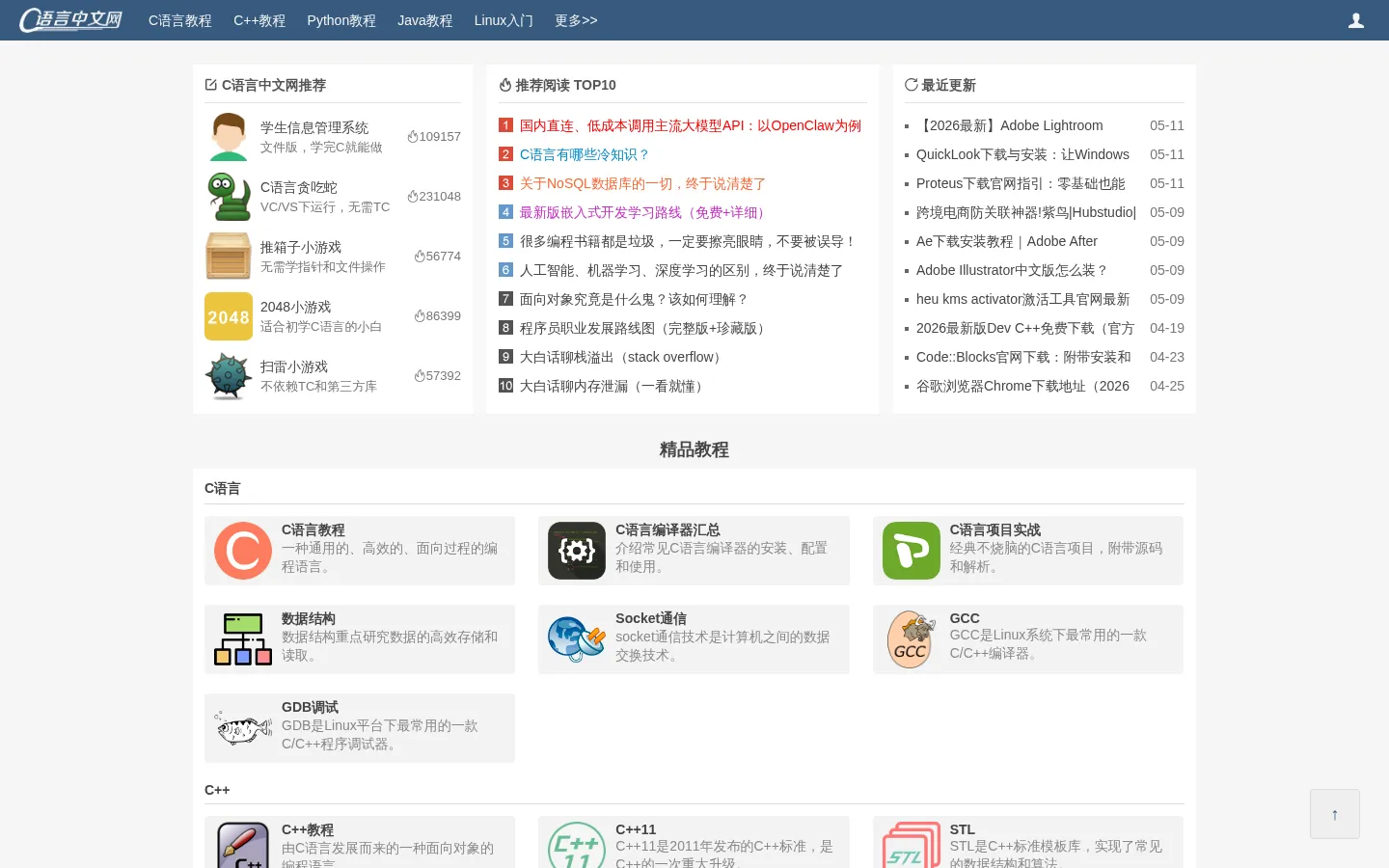The image size is (1389, 868).
Task: Open the 【2026最新】Adobe Lightroom update link
Action: [x=1010, y=125]
